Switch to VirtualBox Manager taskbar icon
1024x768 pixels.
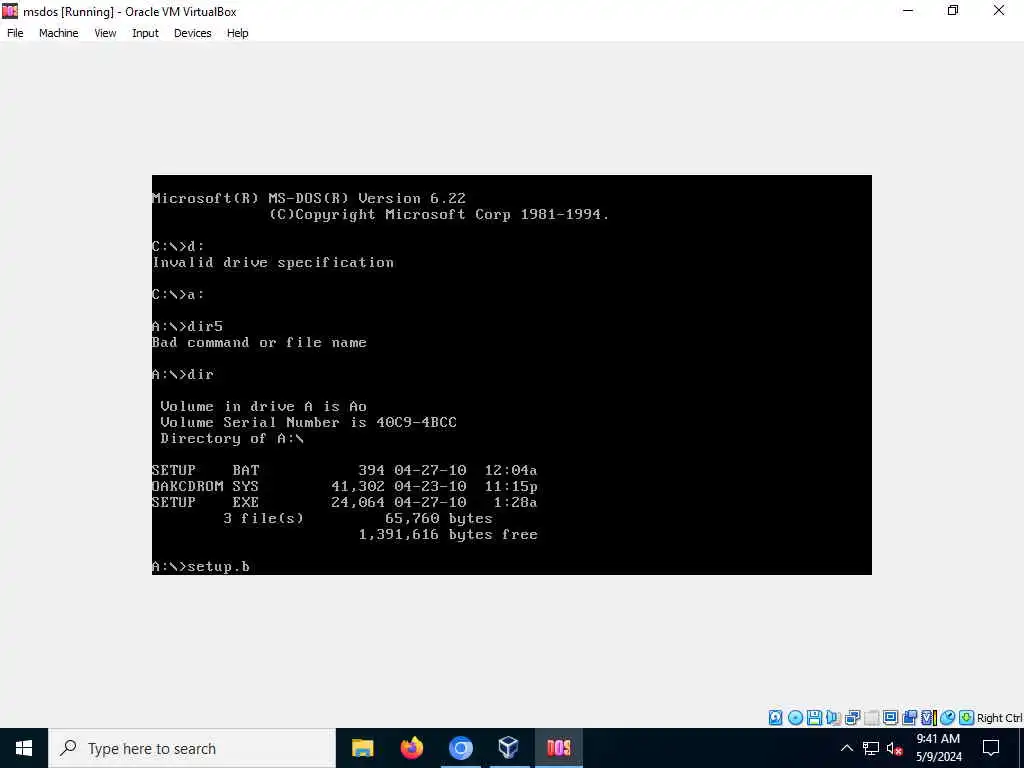click(x=509, y=748)
